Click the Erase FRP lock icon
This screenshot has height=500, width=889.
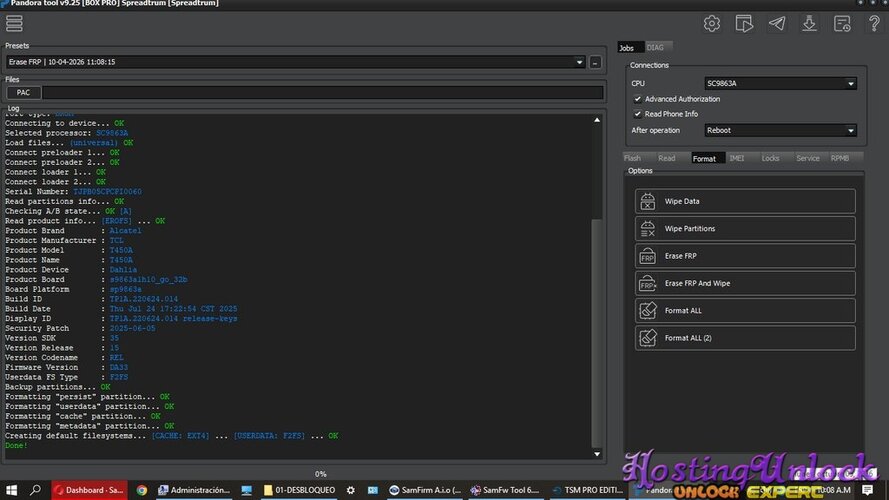pyautogui.click(x=647, y=256)
